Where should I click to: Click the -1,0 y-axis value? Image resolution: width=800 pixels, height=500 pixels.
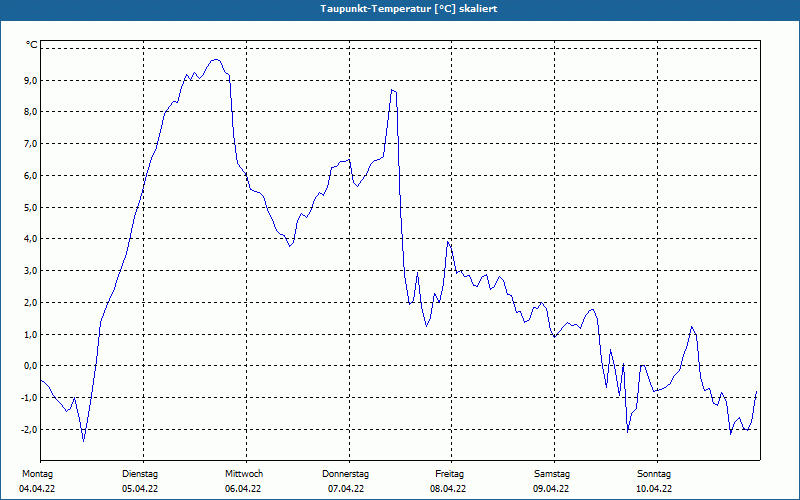coord(29,397)
